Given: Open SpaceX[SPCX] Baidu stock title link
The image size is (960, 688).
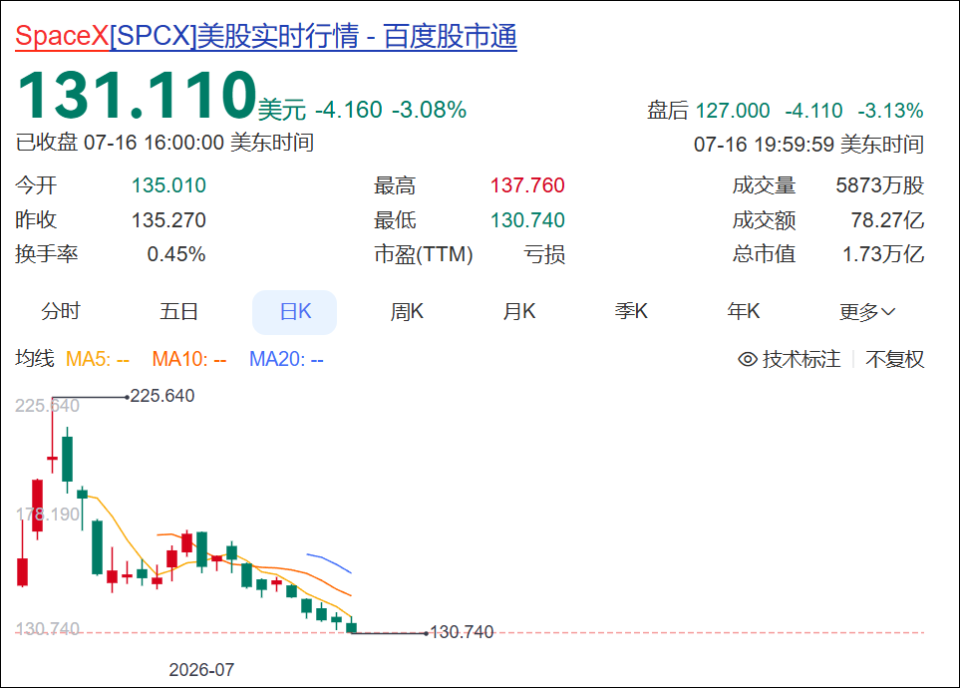Looking at the screenshot, I should click(266, 36).
